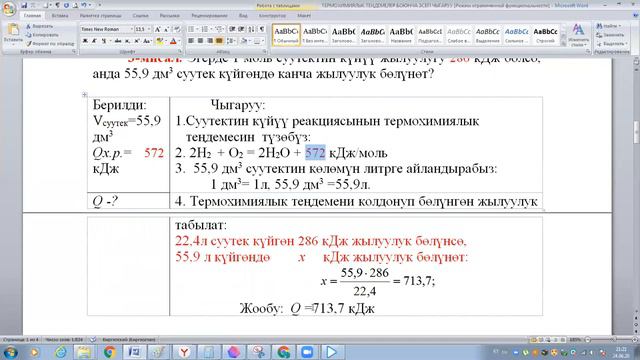This screenshot has height=360, width=640.
Task: Open the line spacing menu
Action: (231, 41)
